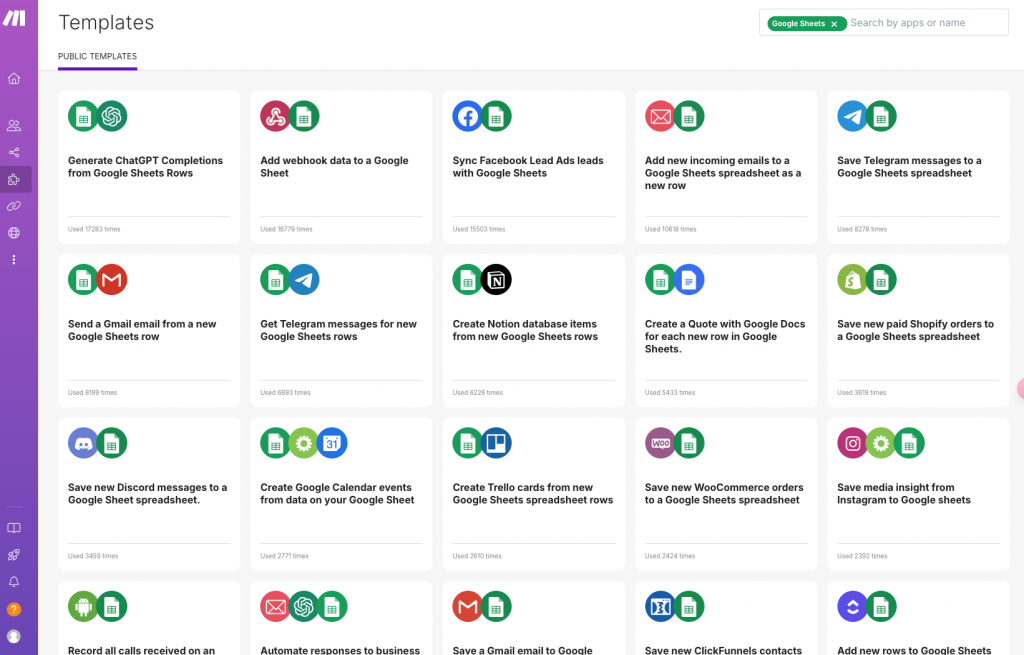Image resolution: width=1024 pixels, height=655 pixels.
Task: Click the Shopify icon on paid orders card
Action: (852, 280)
